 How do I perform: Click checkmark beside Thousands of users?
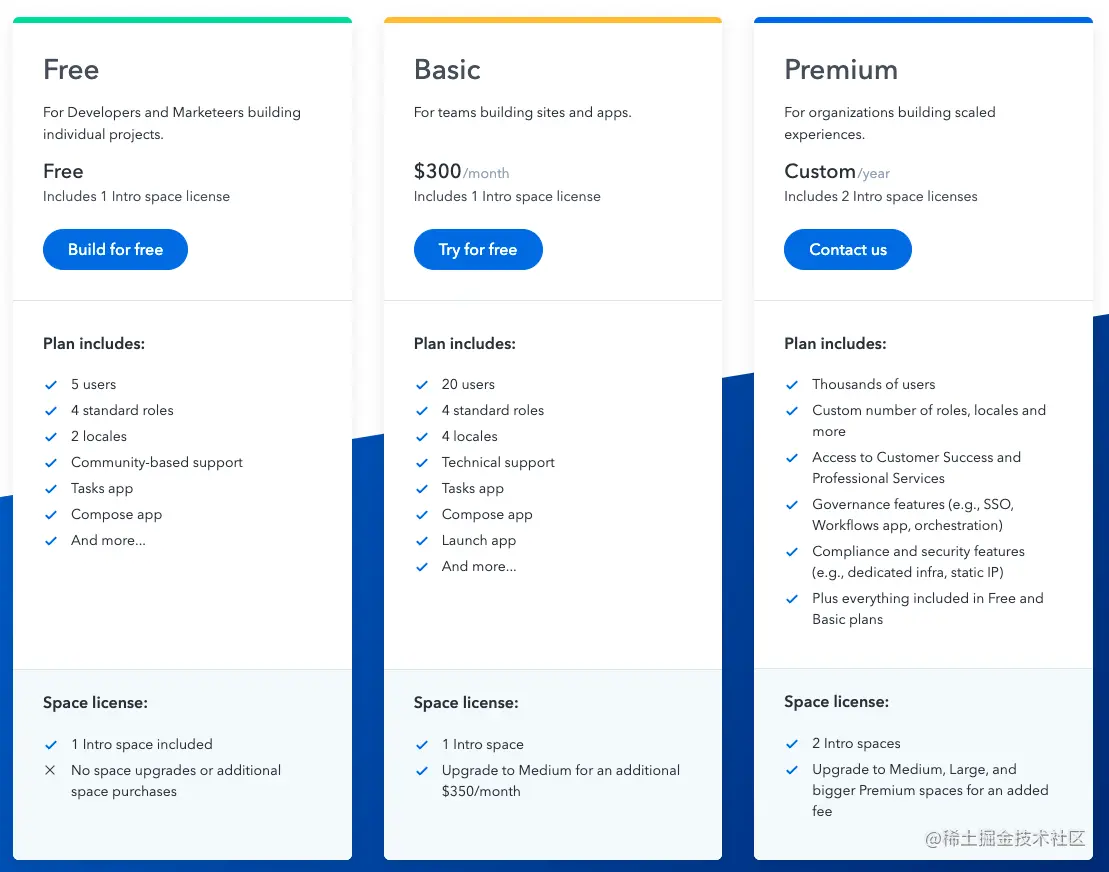(x=792, y=385)
